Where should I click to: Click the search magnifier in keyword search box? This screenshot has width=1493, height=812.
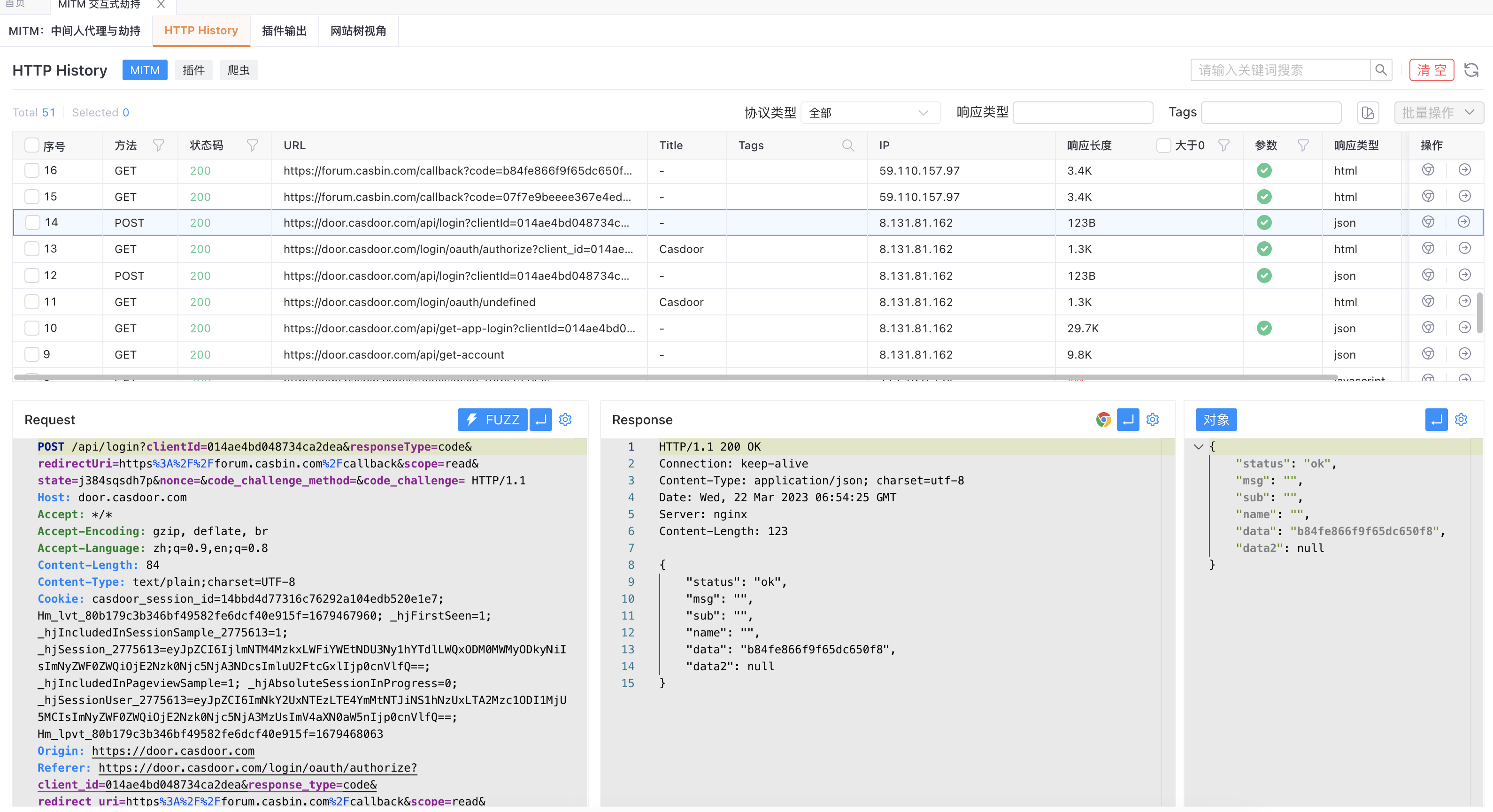pos(1382,69)
